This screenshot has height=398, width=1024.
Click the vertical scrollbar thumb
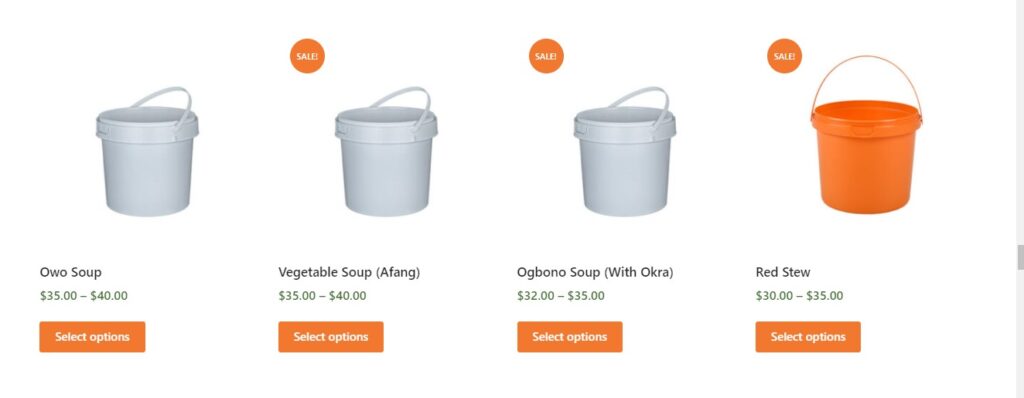[1020, 257]
